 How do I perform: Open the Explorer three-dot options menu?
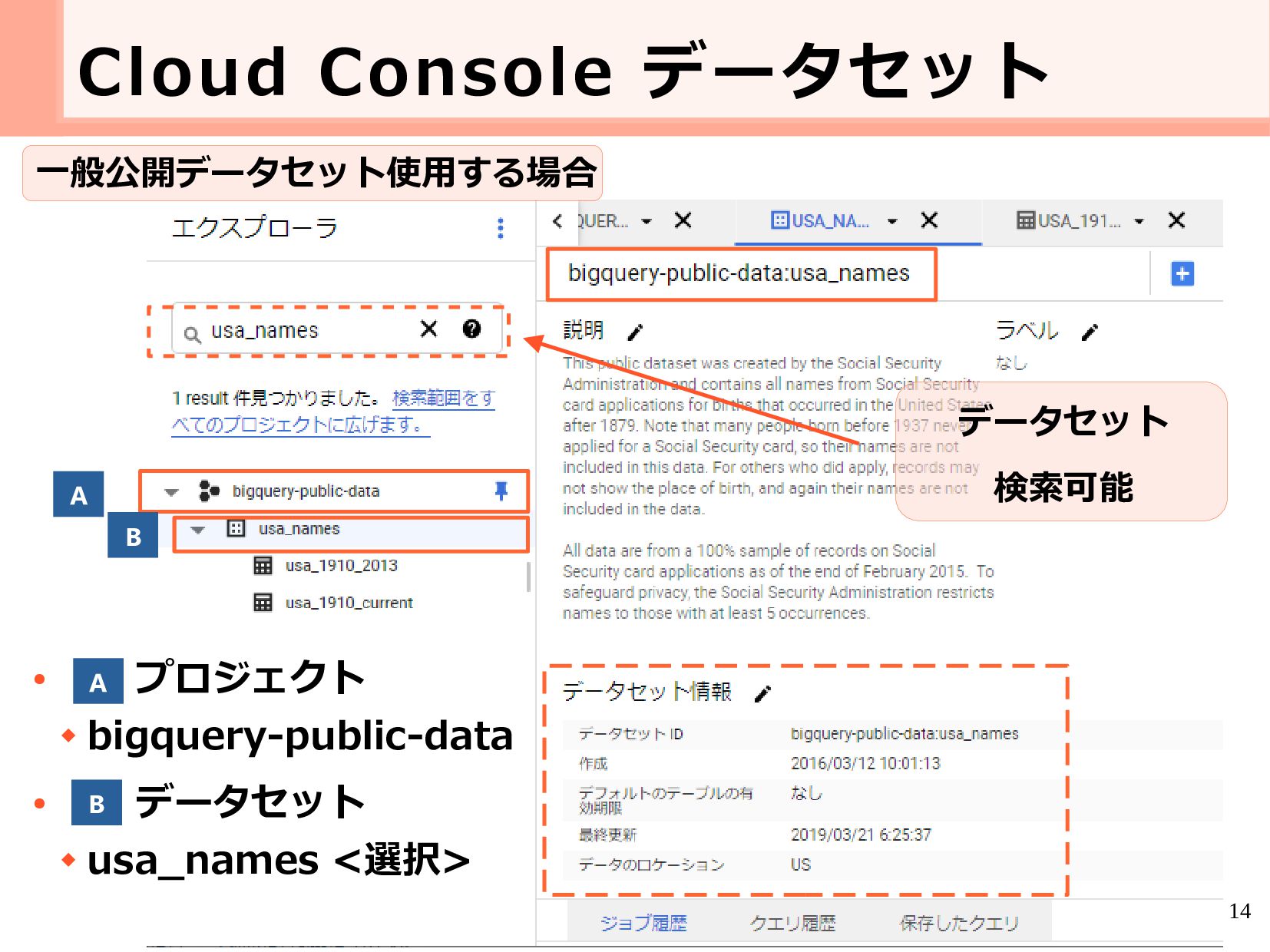[x=501, y=228]
